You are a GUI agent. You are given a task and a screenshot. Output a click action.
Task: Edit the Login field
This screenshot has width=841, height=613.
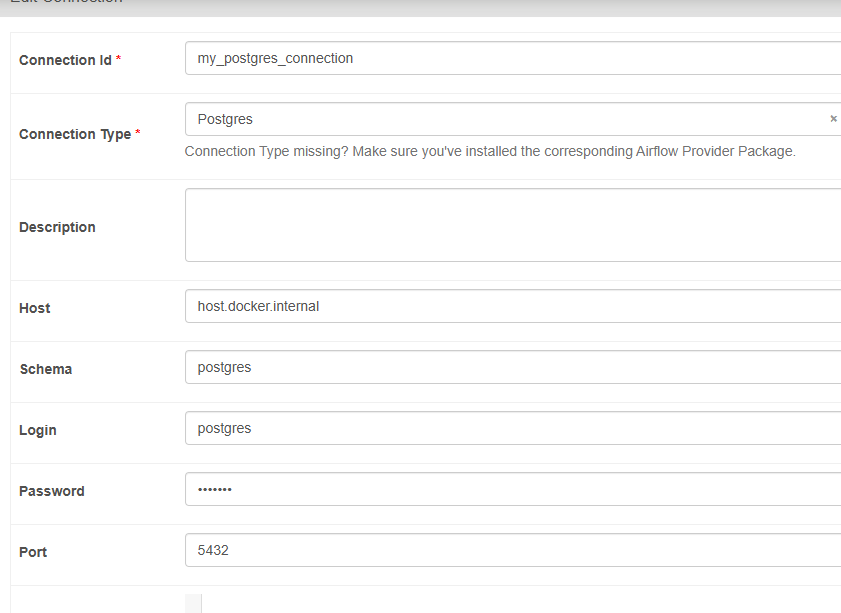513,428
